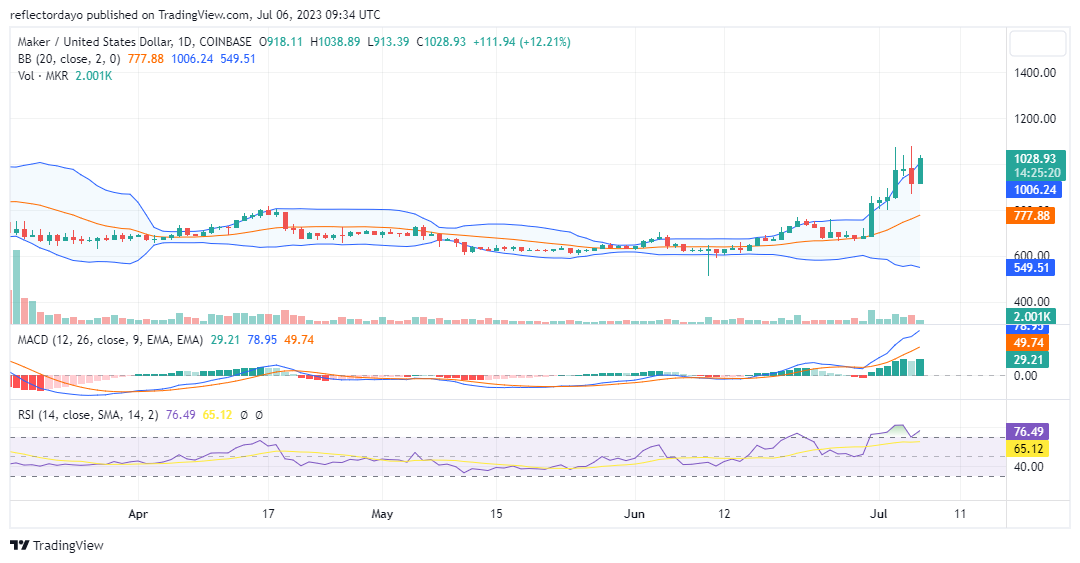1080x563 pixels.
Task: Click the RSI (14, close, SMA, 14, 2) label
Action: 88,415
